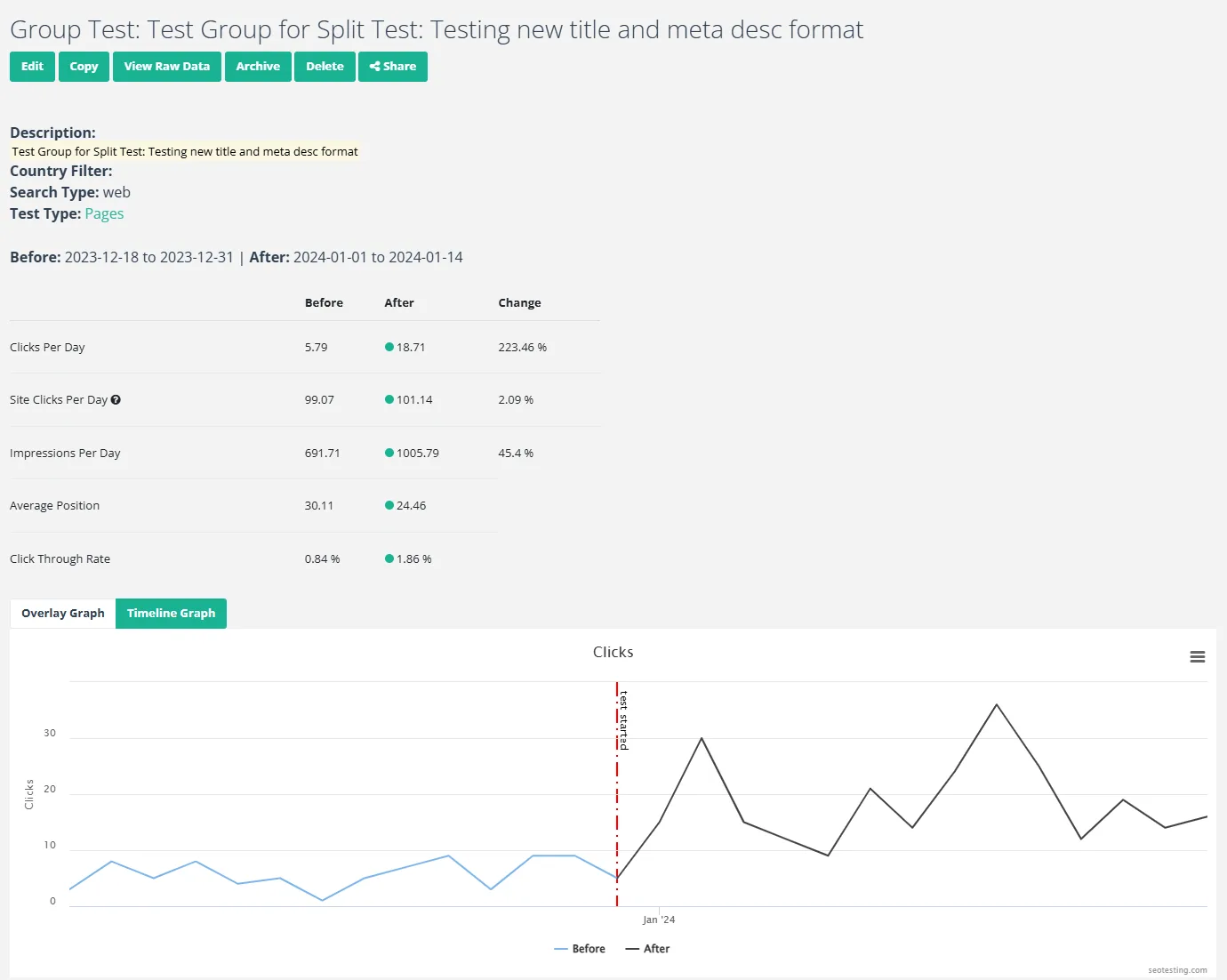1227x980 pixels.
Task: Archive this group test
Action: [258, 66]
